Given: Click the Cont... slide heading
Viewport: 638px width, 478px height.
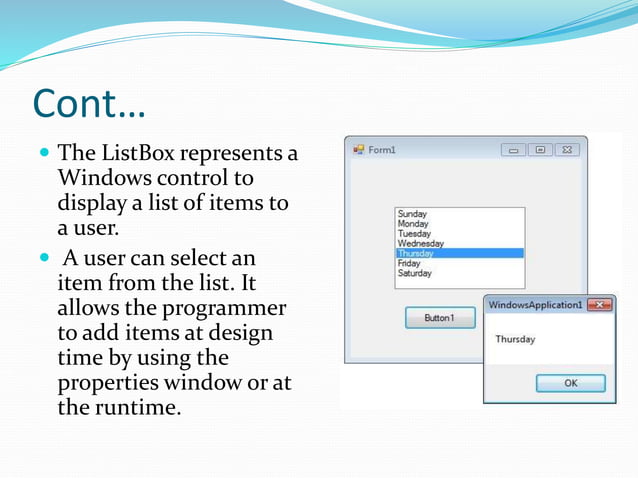Looking at the screenshot, I should pyautogui.click(x=89, y=103).
